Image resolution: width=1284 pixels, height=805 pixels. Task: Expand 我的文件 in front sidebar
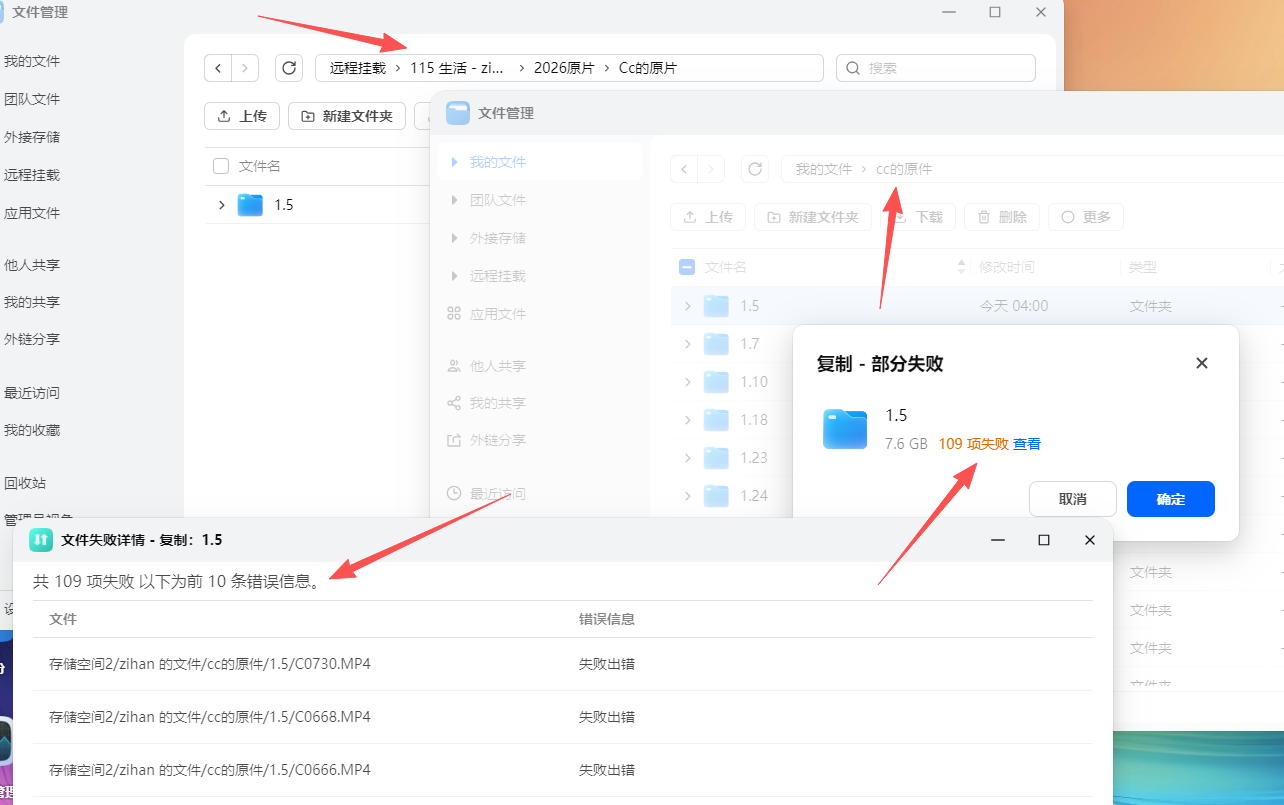pos(455,162)
